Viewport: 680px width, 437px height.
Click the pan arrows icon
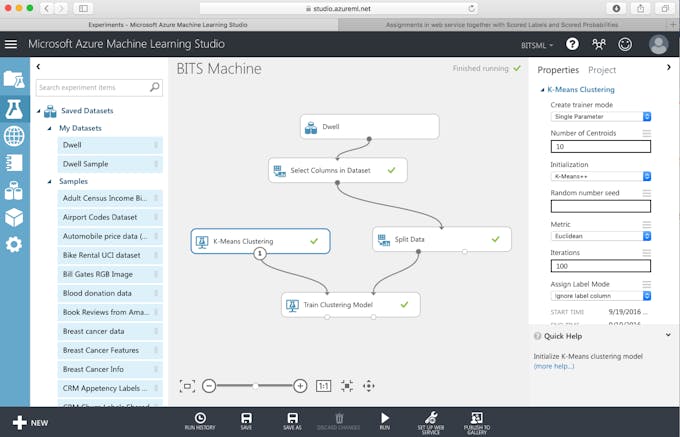tap(369, 386)
